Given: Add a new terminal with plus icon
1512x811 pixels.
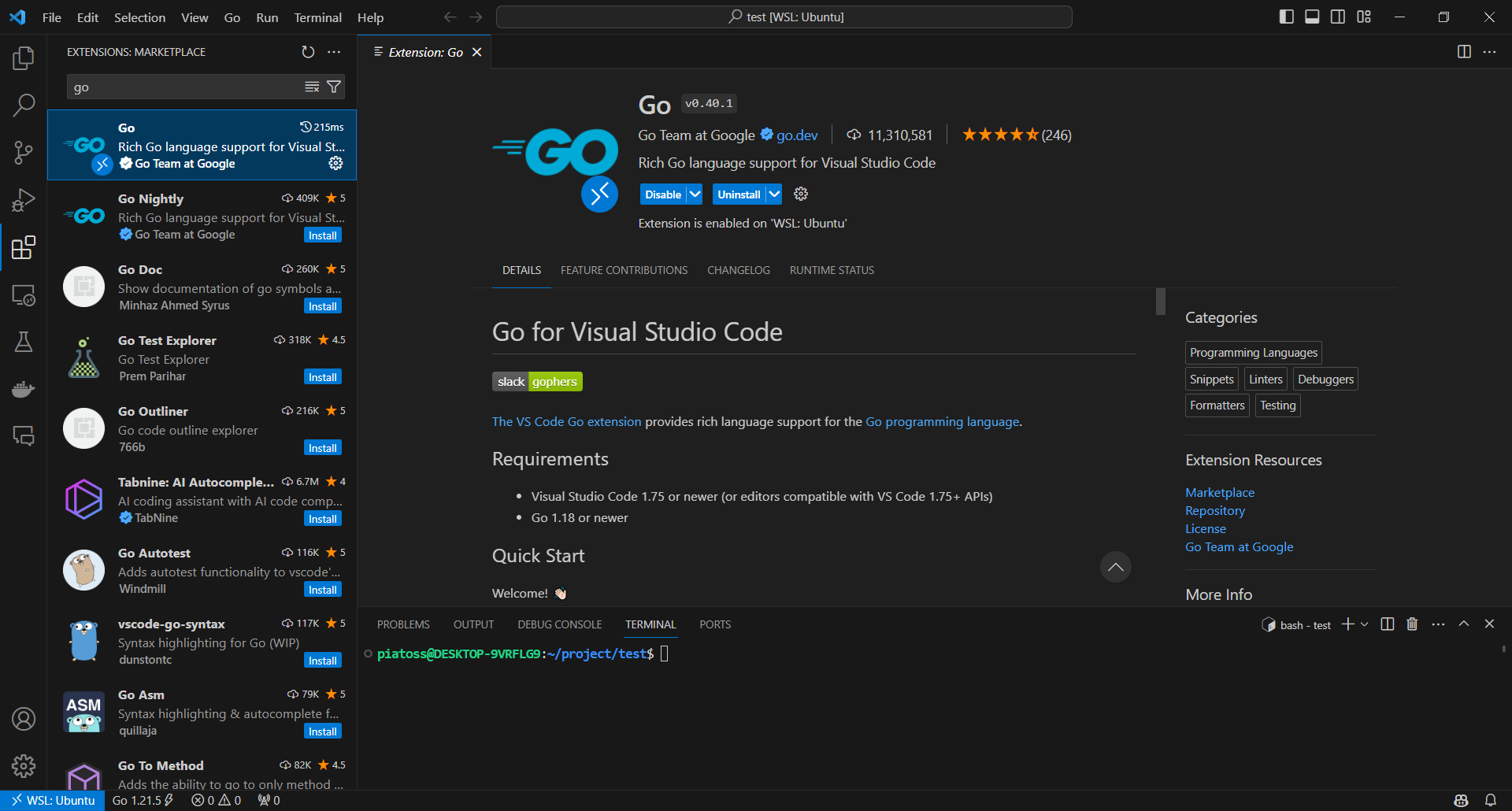Looking at the screenshot, I should (x=1348, y=624).
